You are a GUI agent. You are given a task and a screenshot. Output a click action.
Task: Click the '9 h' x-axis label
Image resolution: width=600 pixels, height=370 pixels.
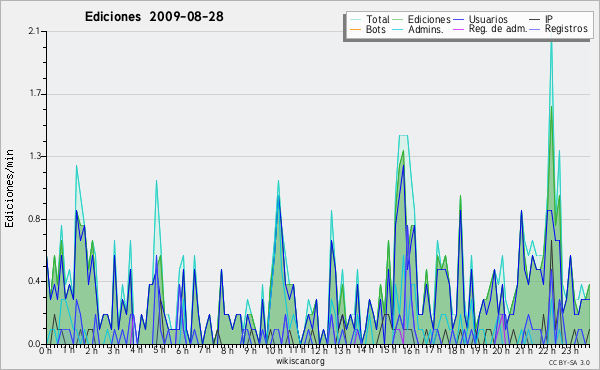(250, 351)
